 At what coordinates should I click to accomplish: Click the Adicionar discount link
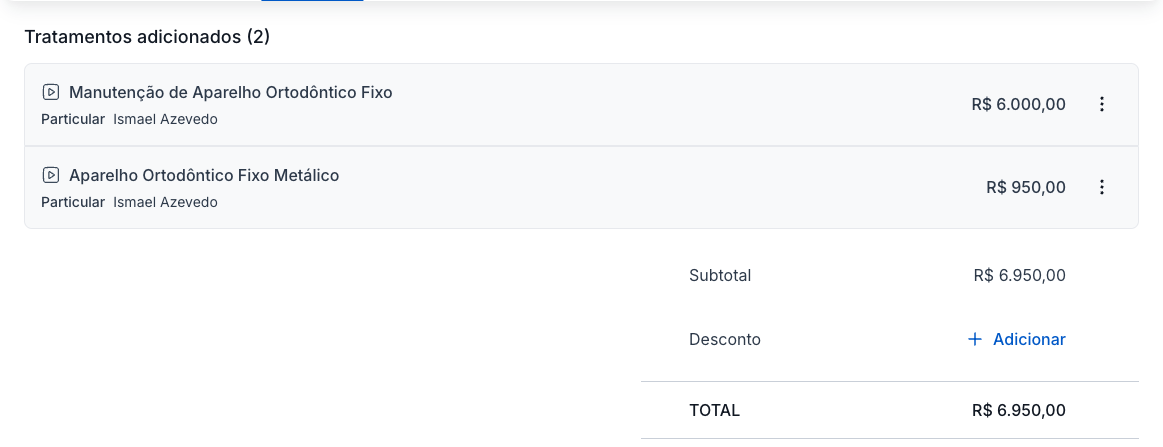point(1029,339)
